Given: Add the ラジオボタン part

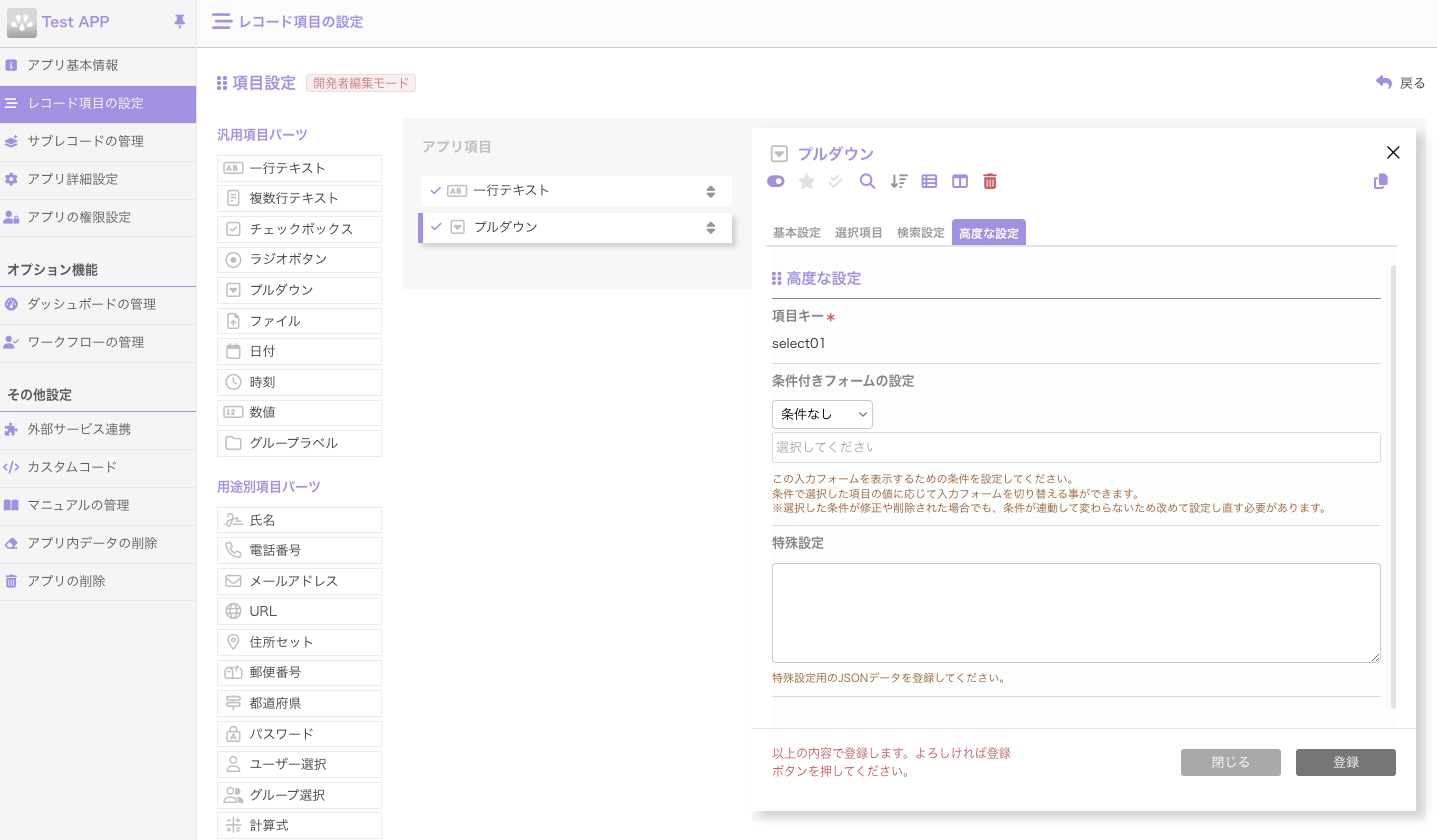Looking at the screenshot, I should coord(299,260).
